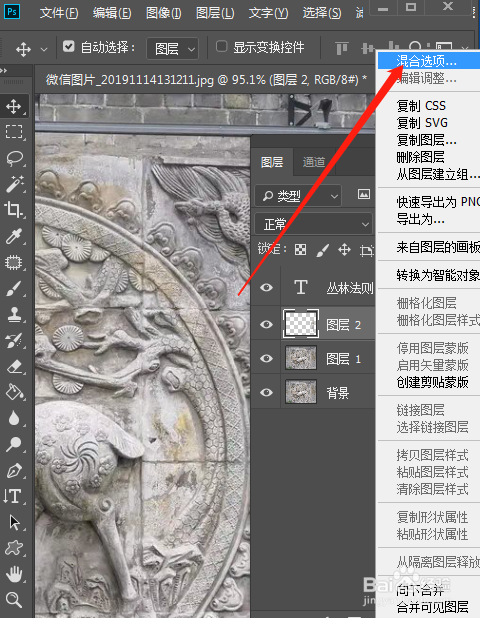This screenshot has width=480, height=618.
Task: Click lock transparent pixels checkerboard icon
Action: [301, 249]
